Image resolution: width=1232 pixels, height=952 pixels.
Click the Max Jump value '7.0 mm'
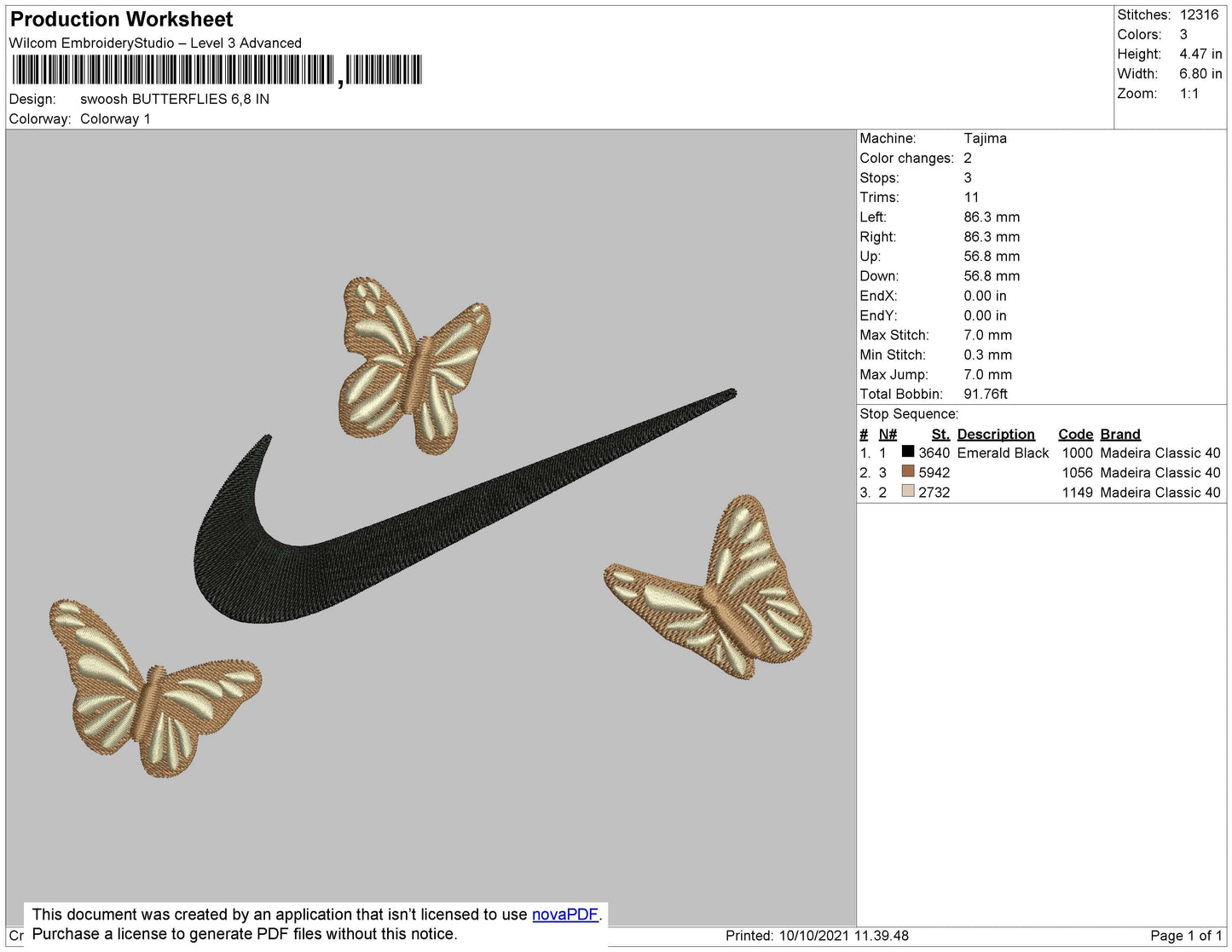[x=987, y=374]
